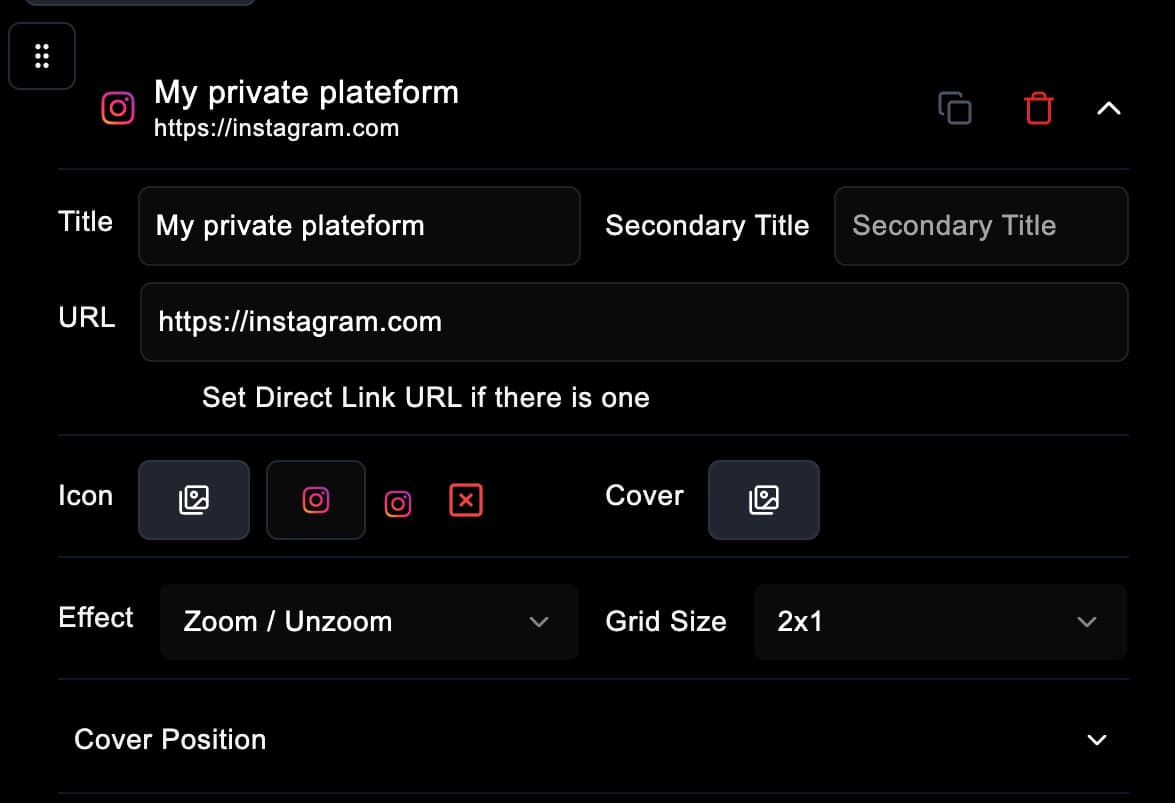The height and width of the screenshot is (803, 1175).
Task: Delete the link with the red trash icon
Action: [x=1039, y=108]
